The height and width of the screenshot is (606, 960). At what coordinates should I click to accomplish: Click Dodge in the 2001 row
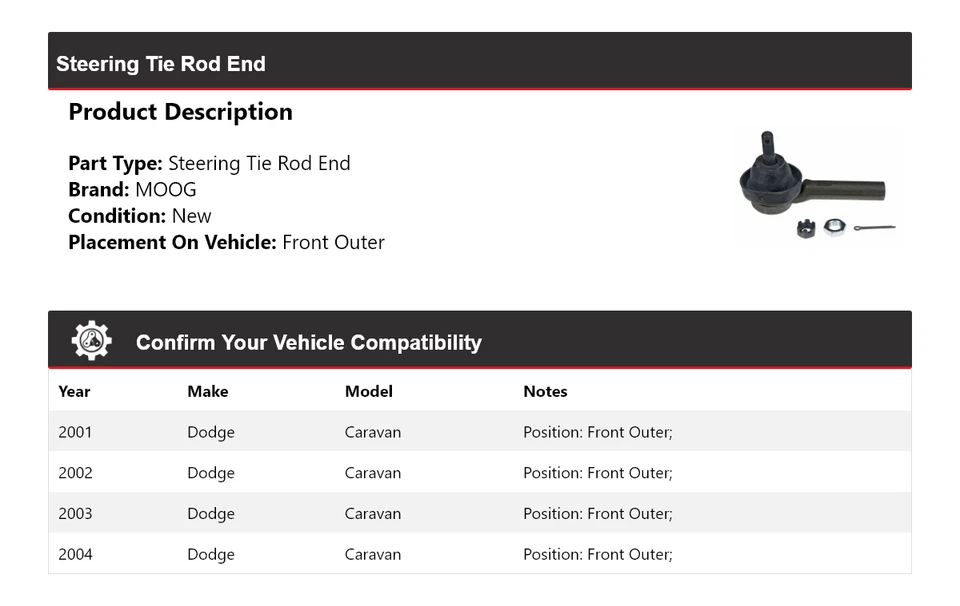click(x=211, y=432)
